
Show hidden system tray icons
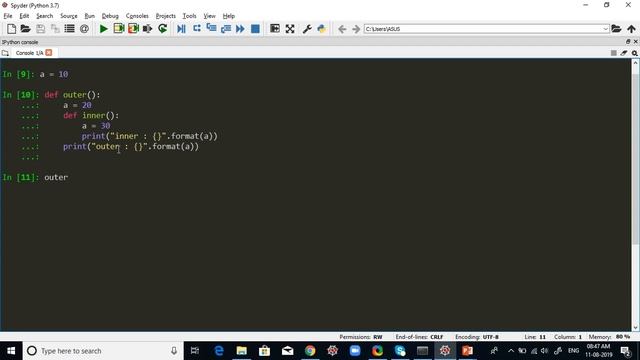(511, 351)
